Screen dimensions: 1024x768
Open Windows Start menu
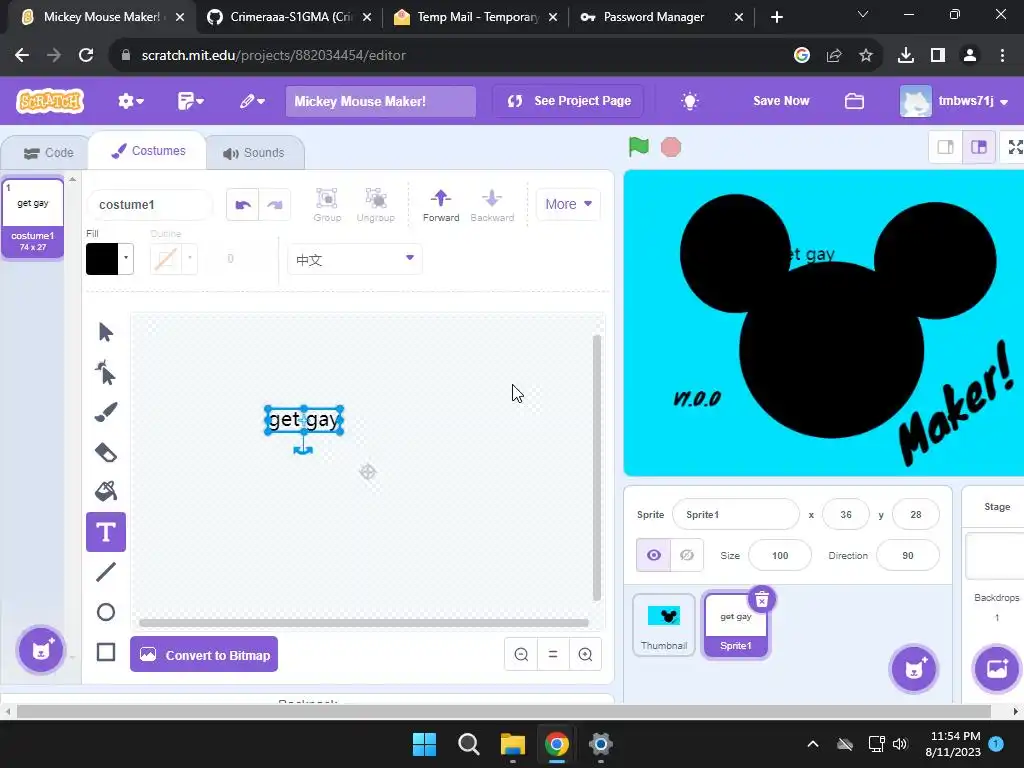coord(424,744)
